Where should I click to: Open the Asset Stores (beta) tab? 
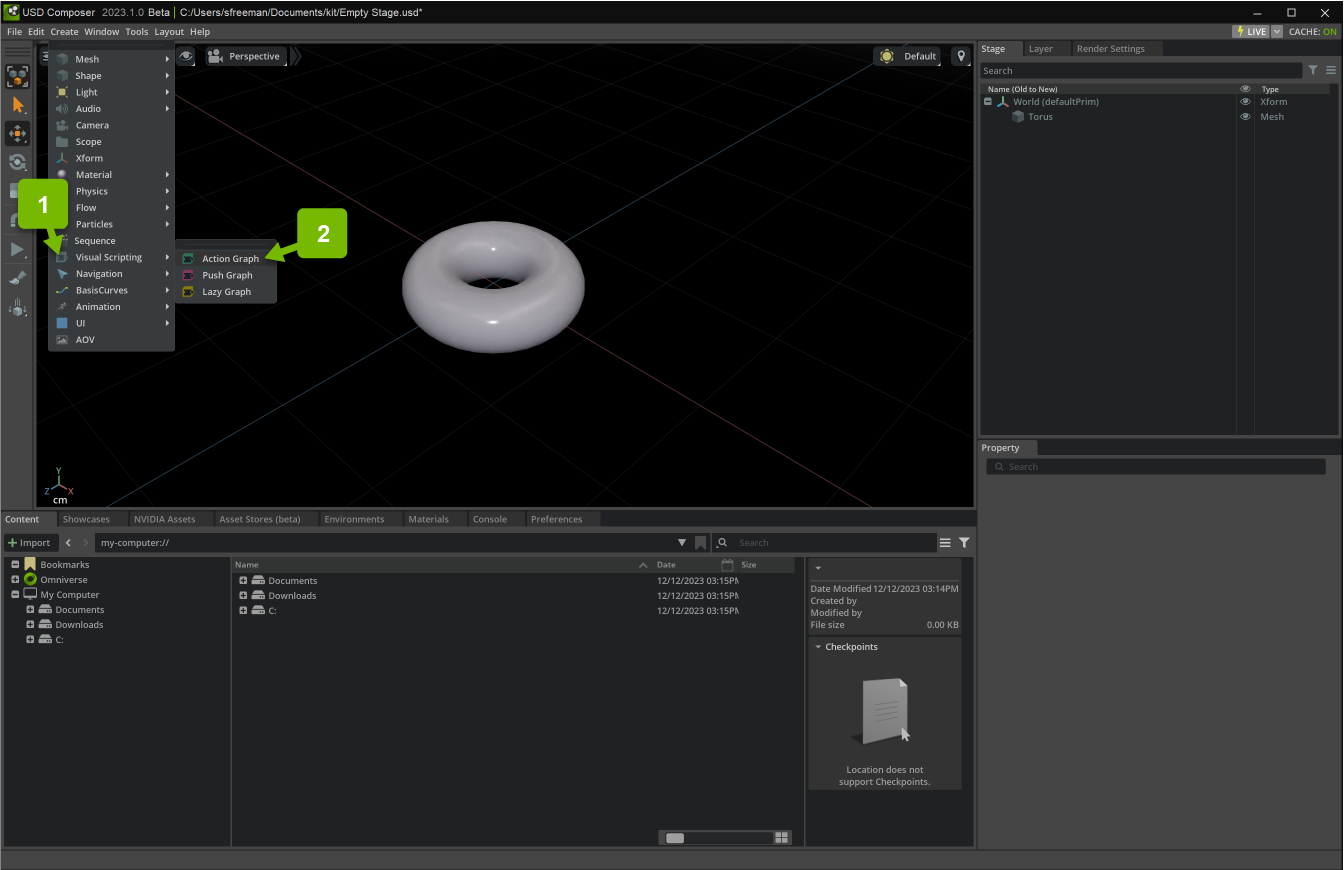point(260,519)
